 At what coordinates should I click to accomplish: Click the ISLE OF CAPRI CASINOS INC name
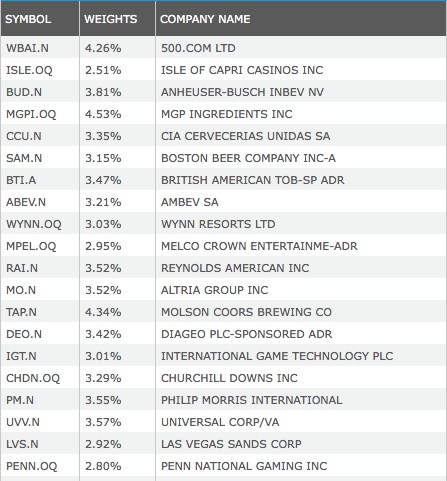point(242,70)
